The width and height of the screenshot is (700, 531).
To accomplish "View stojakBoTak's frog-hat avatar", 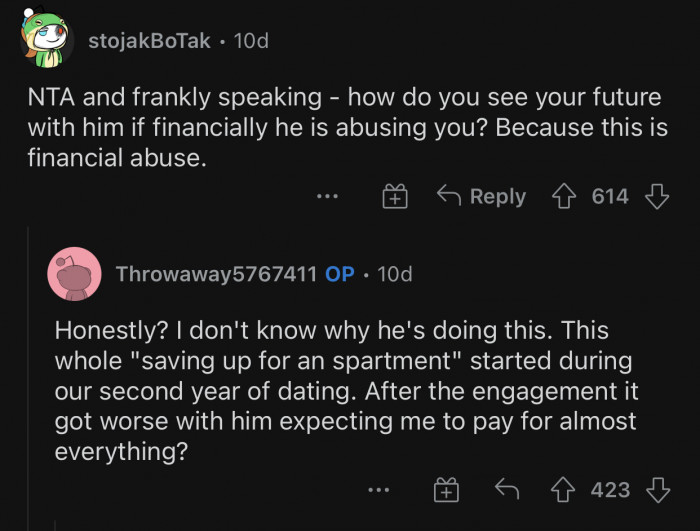I will click(x=44, y=39).
